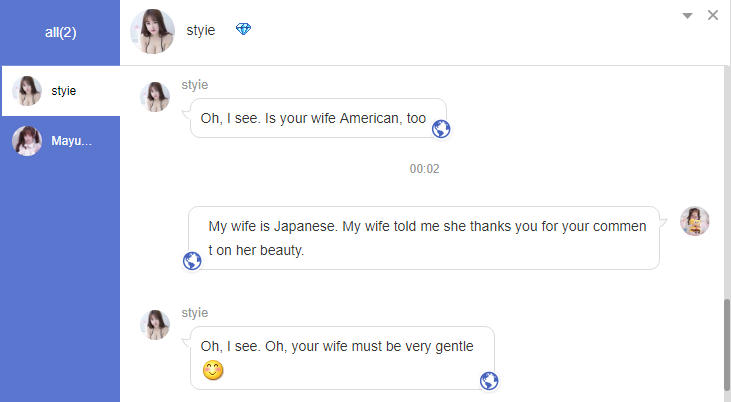
Task: Click the Mayu avatar in sidebar
Action: point(27,141)
